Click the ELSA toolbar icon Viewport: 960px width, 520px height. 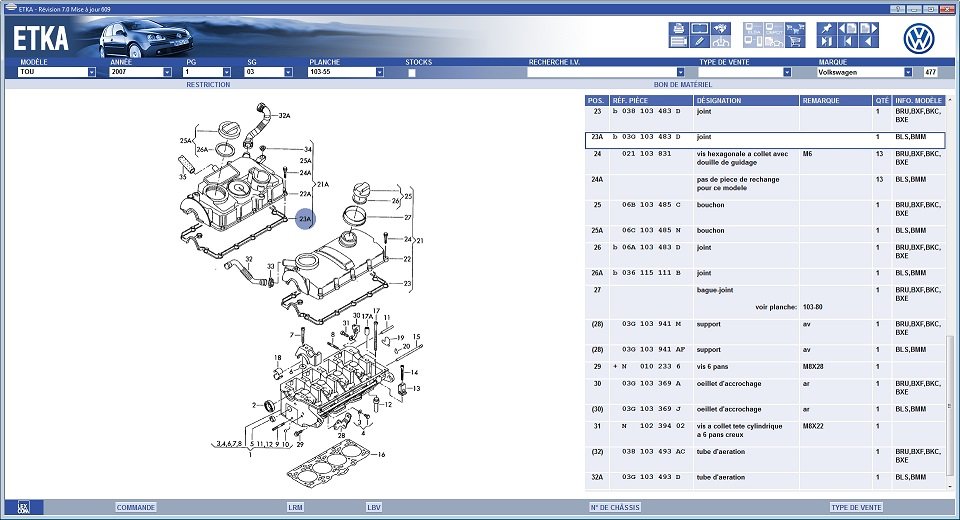tap(753, 29)
